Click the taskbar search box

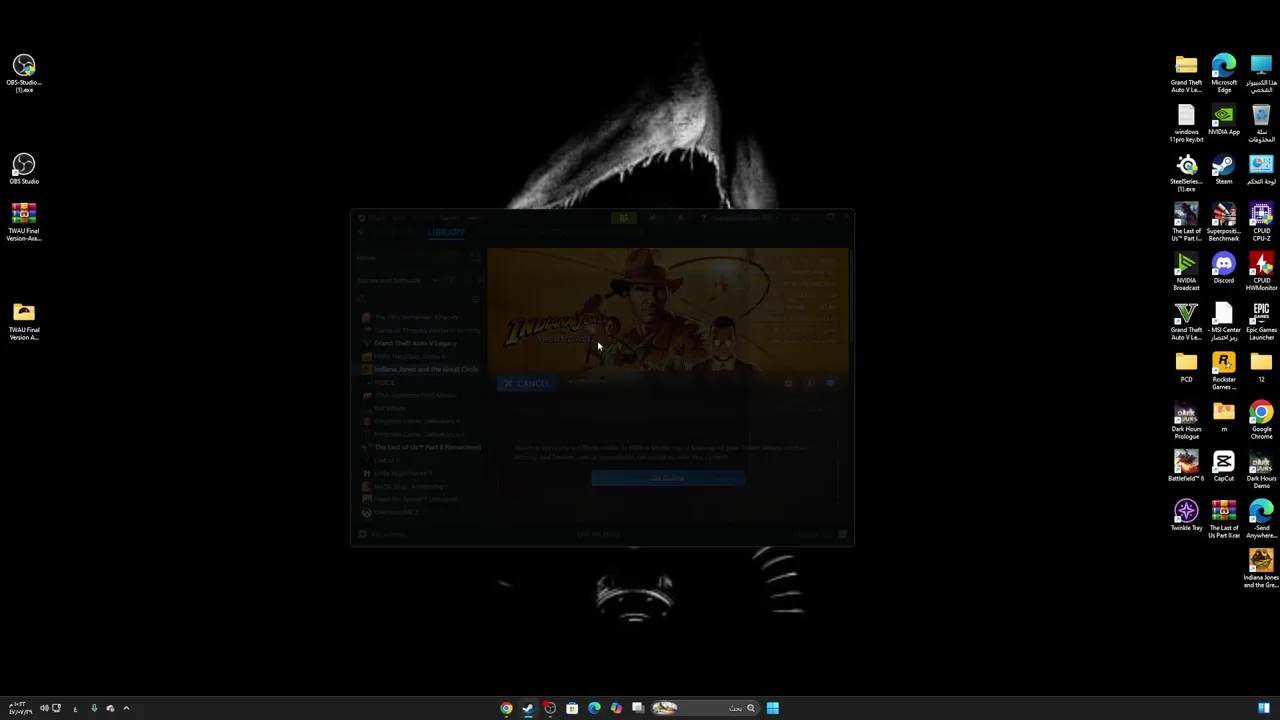click(x=704, y=708)
